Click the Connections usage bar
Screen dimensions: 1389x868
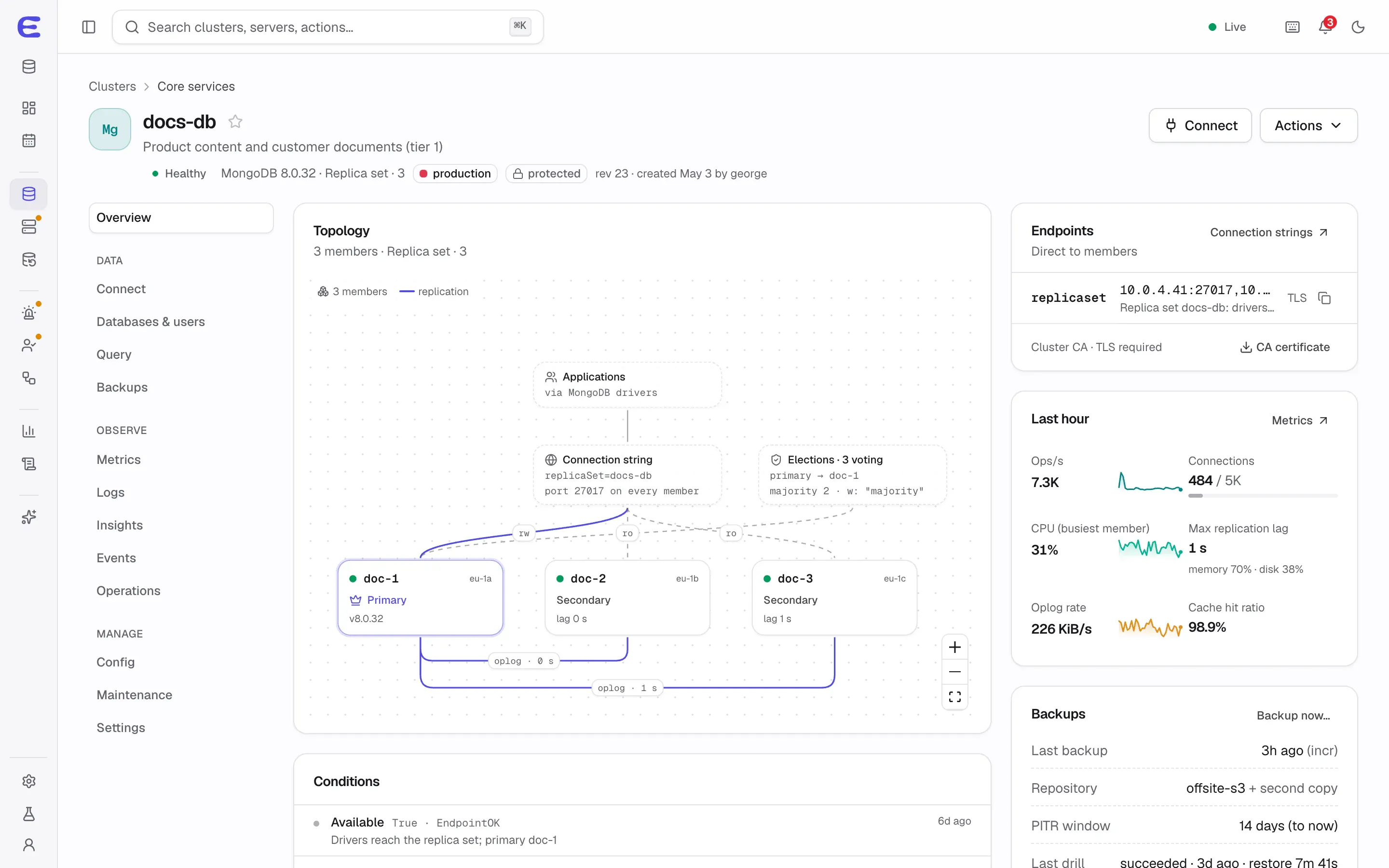pyautogui.click(x=1263, y=495)
